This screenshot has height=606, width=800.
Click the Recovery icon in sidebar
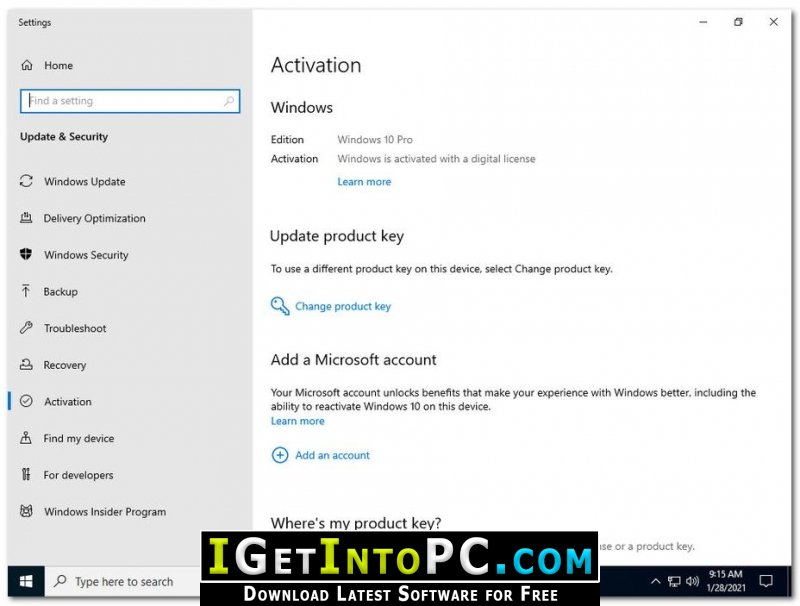(x=26, y=365)
